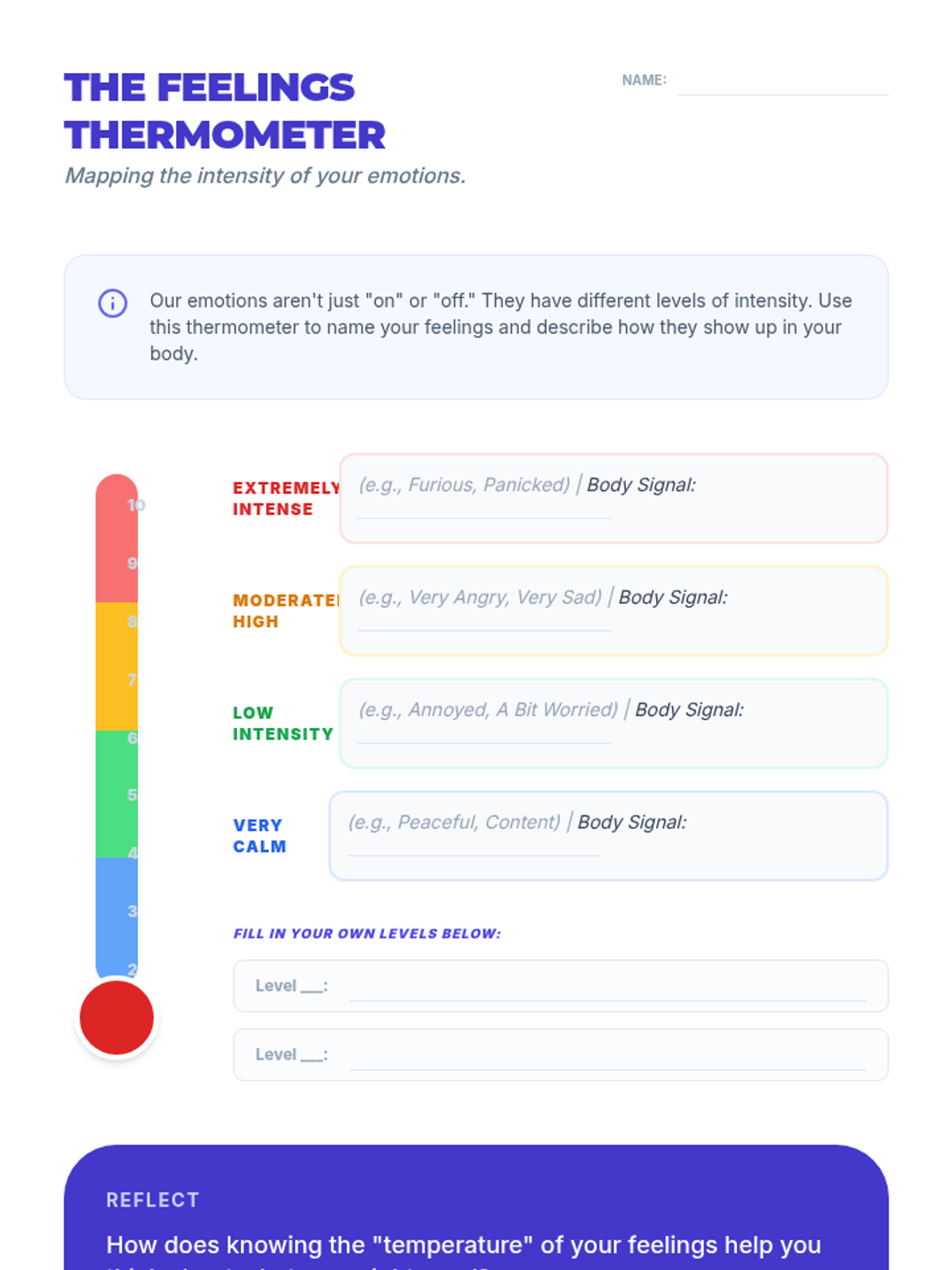Select the yellow segment of the thermometer
The image size is (952, 1270).
tap(117, 667)
